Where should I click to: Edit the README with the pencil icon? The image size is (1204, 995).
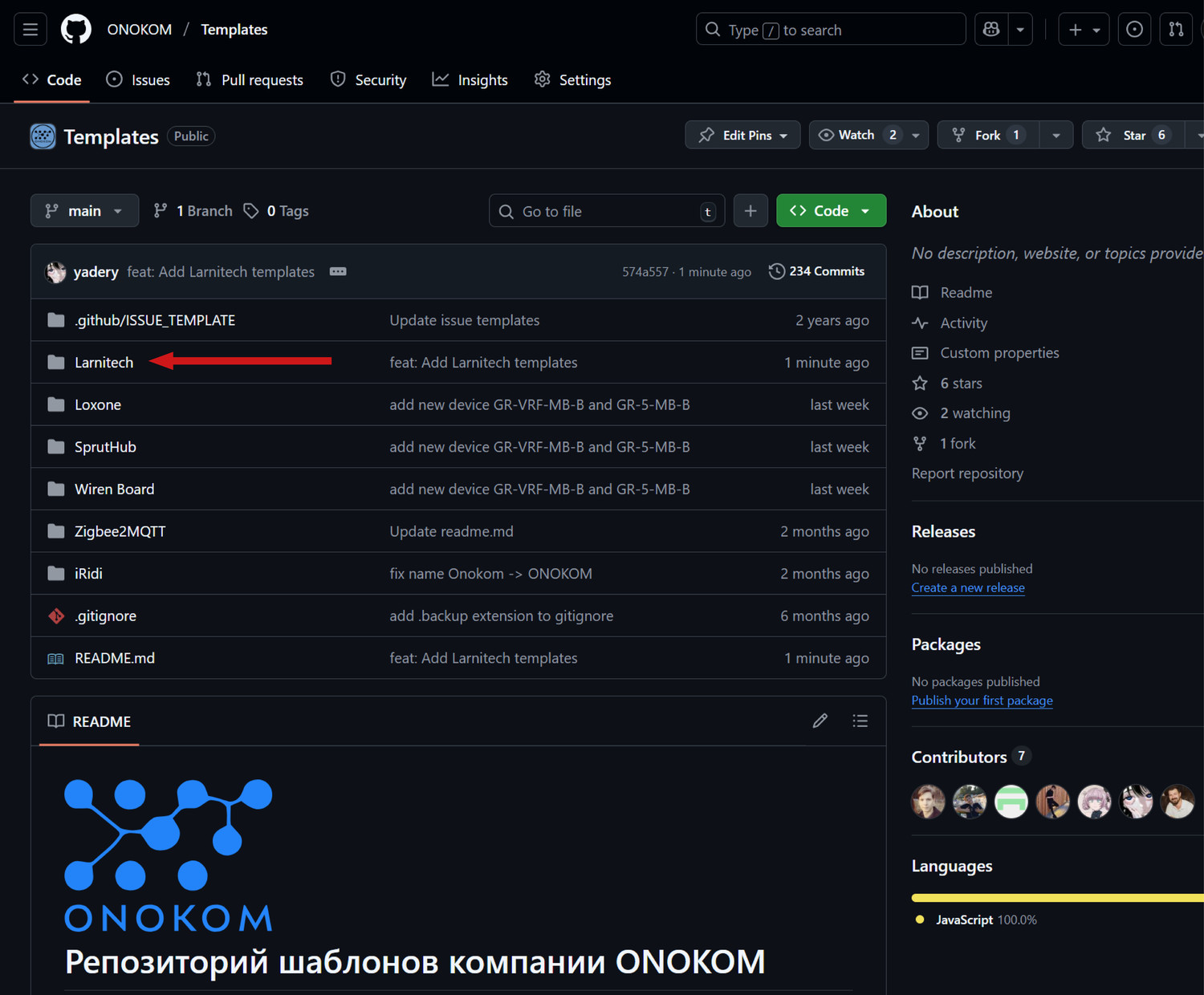tap(820, 721)
